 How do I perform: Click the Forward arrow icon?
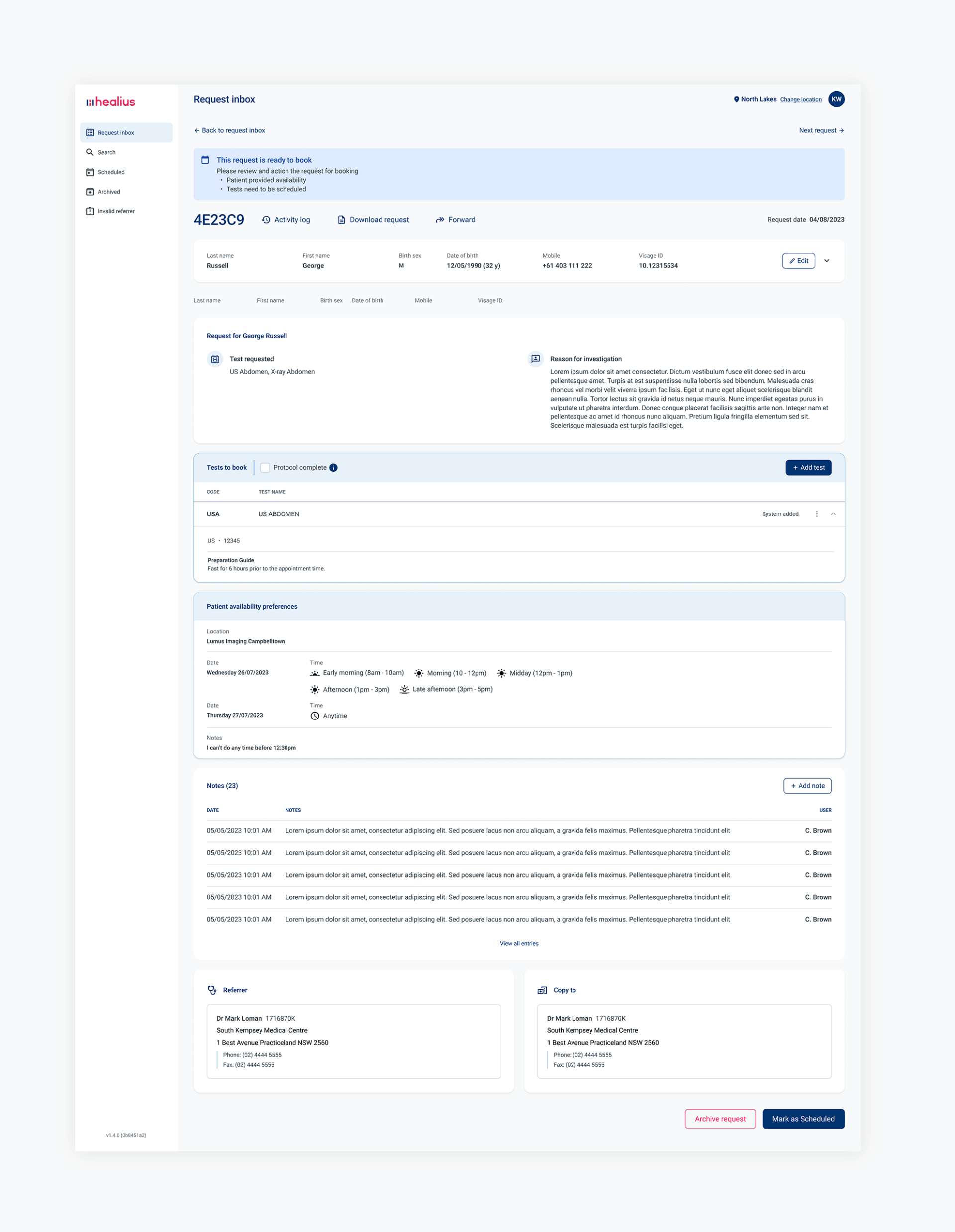point(440,220)
